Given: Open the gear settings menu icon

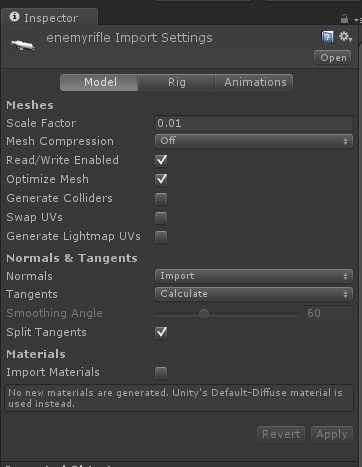Looking at the screenshot, I should tap(345, 36).
